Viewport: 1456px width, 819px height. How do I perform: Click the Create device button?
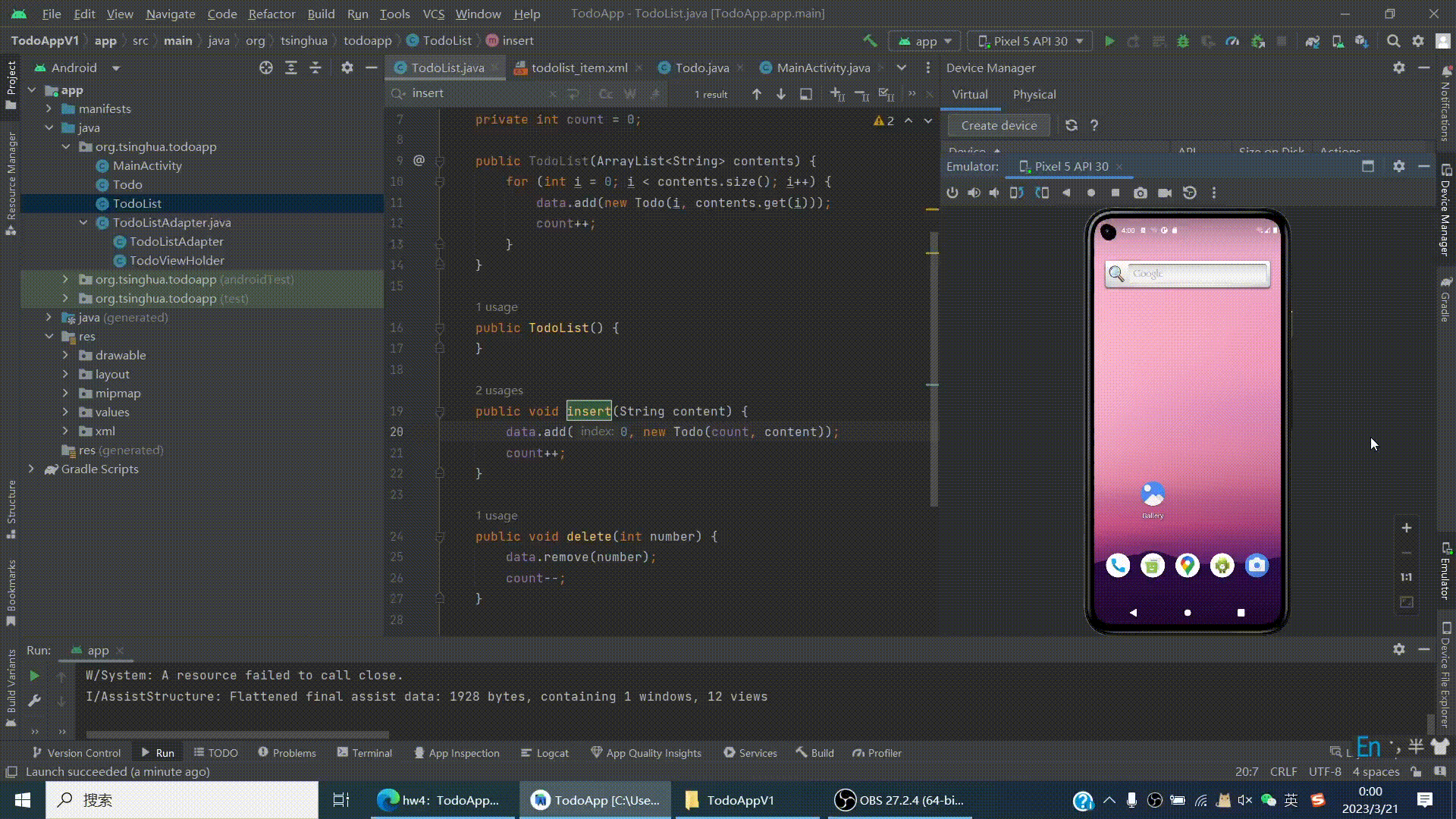tap(998, 125)
